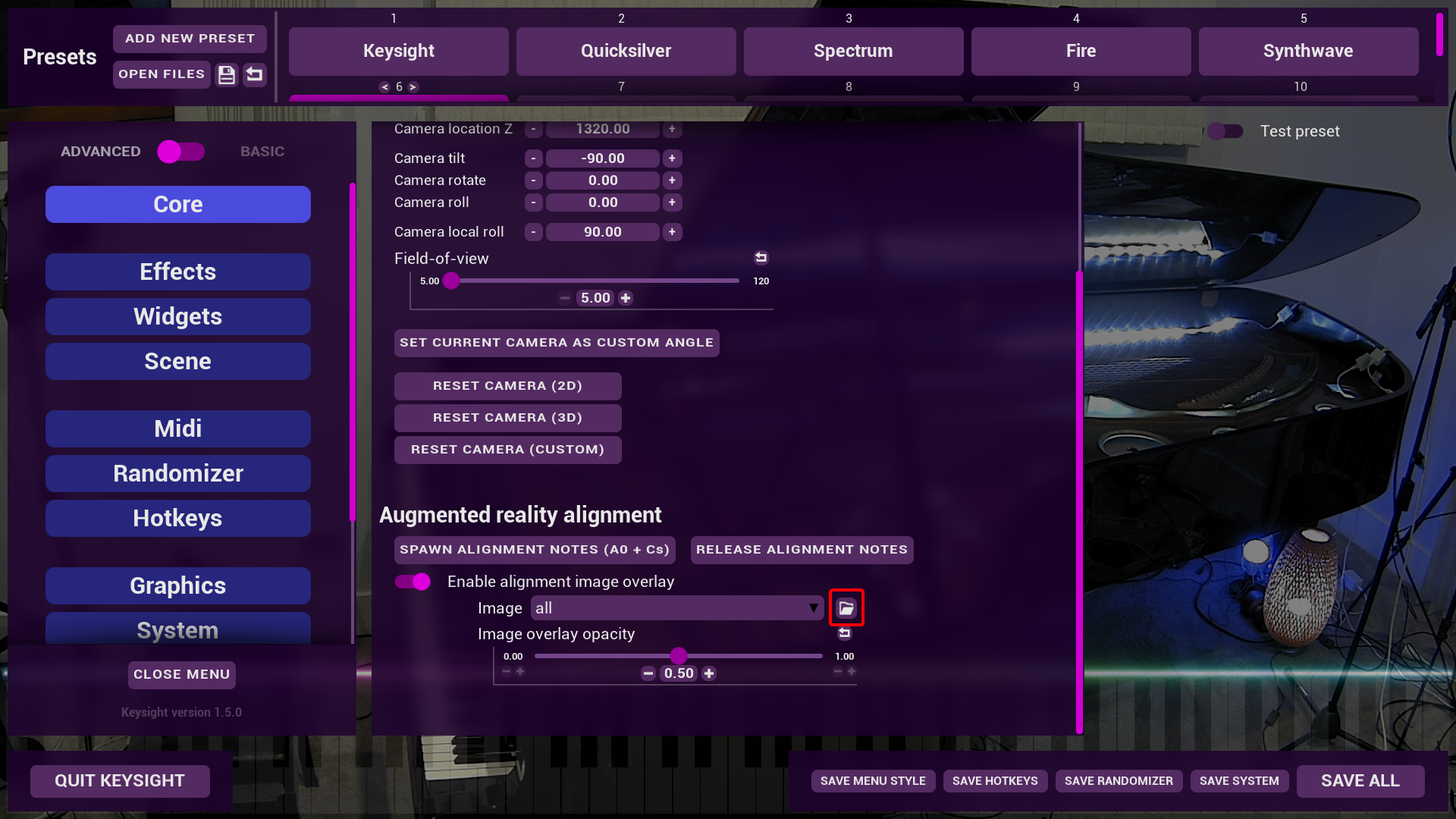
Task: Click Reset Camera (3D) button
Action: point(507,418)
